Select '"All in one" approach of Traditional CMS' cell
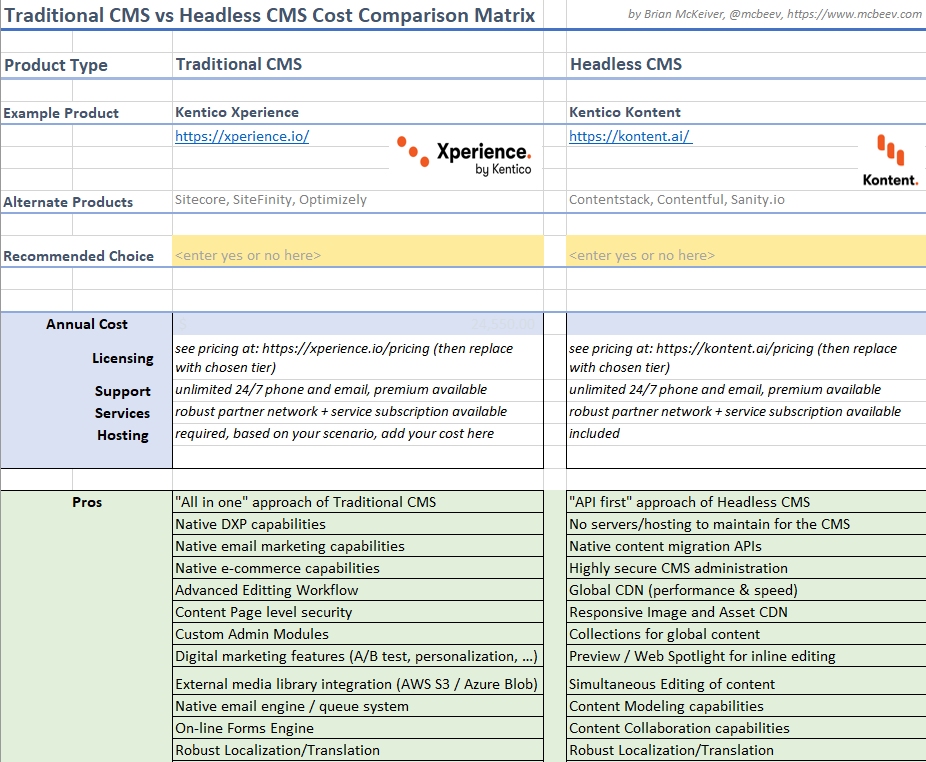The height and width of the screenshot is (762, 926). pyautogui.click(x=358, y=502)
